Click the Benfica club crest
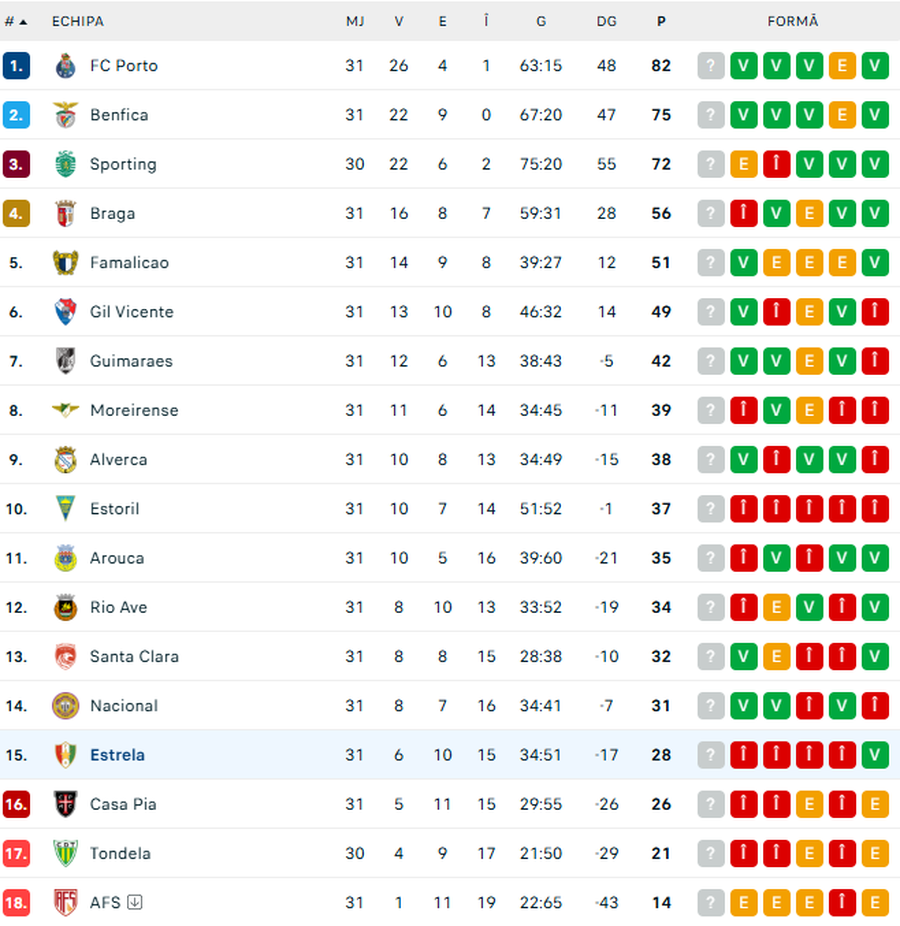This screenshot has width=900, height=926. [x=65, y=115]
